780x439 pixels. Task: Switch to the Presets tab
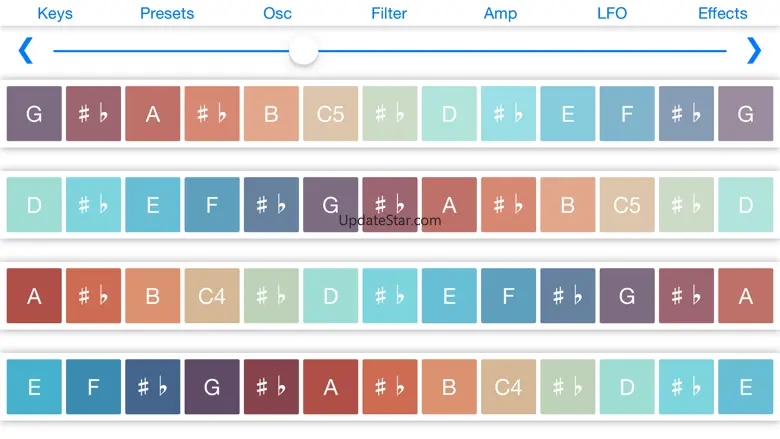pyautogui.click(x=167, y=13)
